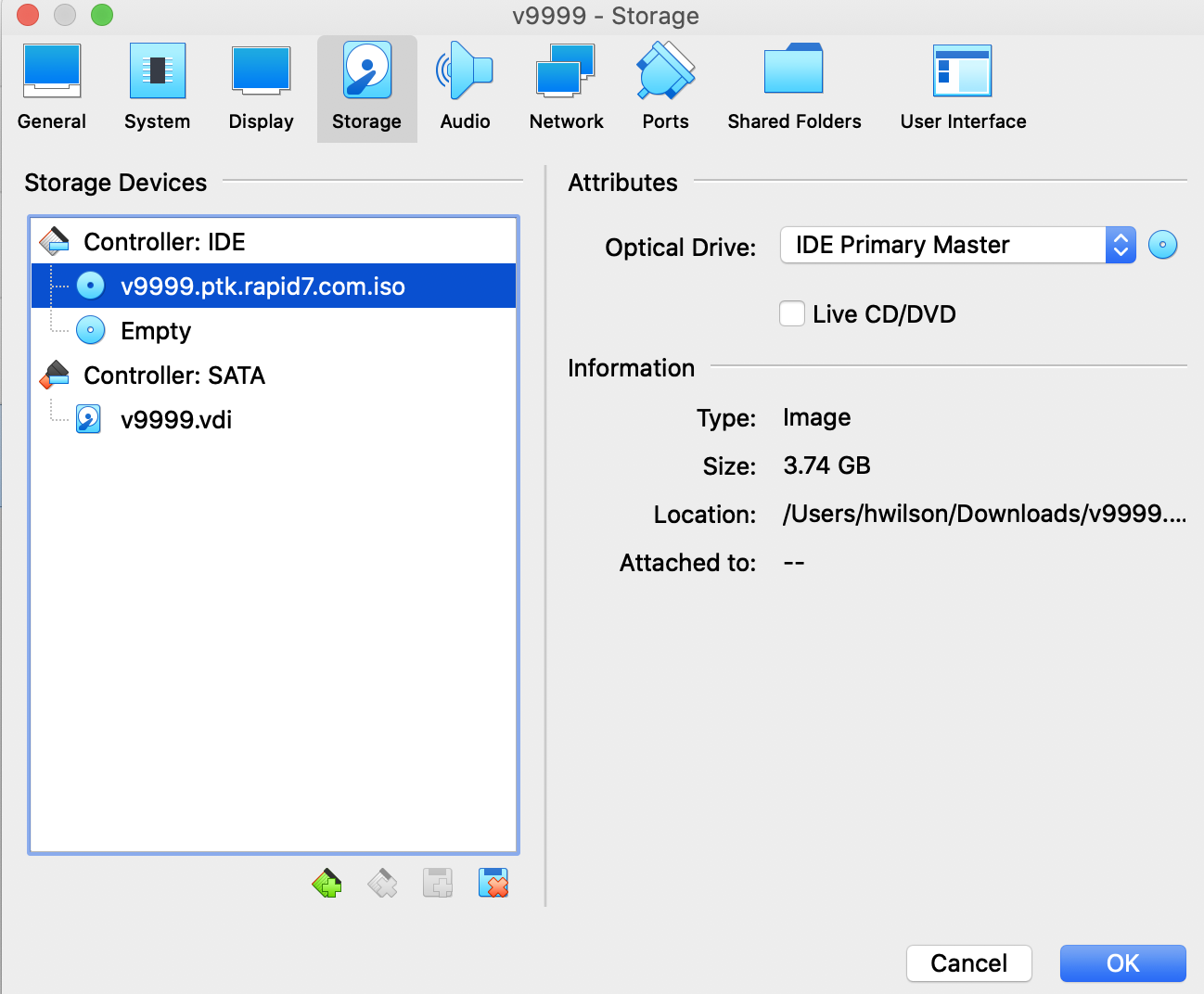Click the remove selected attachment icon
Viewport: 1204px width, 994px height.
[493, 884]
